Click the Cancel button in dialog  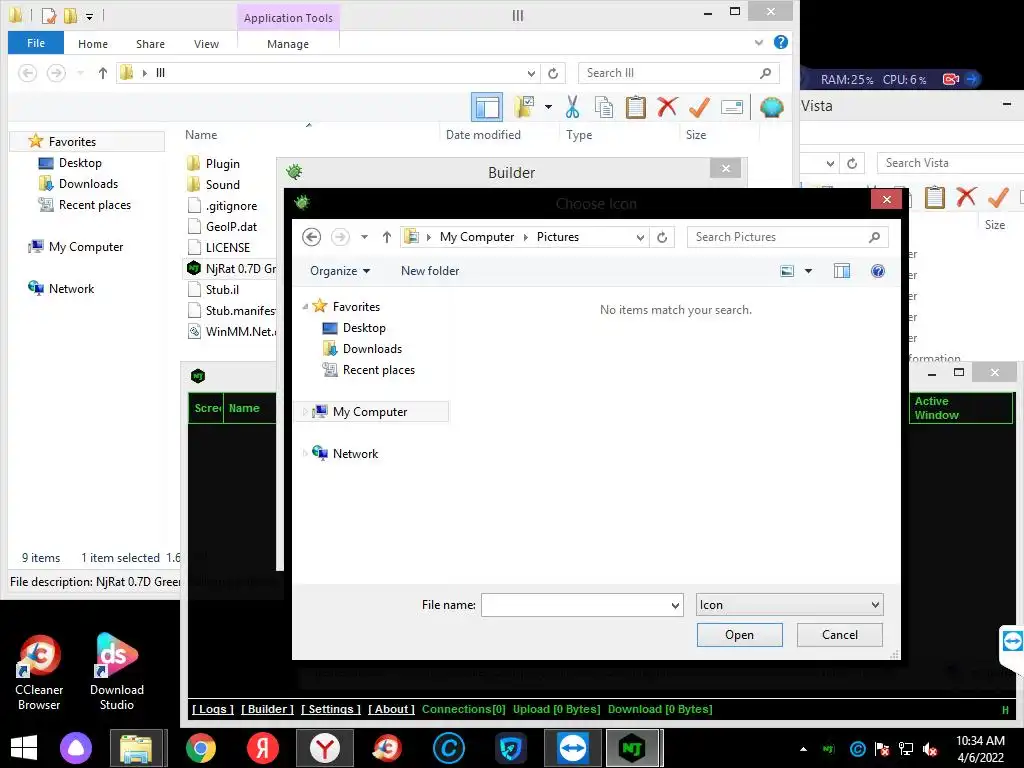840,635
